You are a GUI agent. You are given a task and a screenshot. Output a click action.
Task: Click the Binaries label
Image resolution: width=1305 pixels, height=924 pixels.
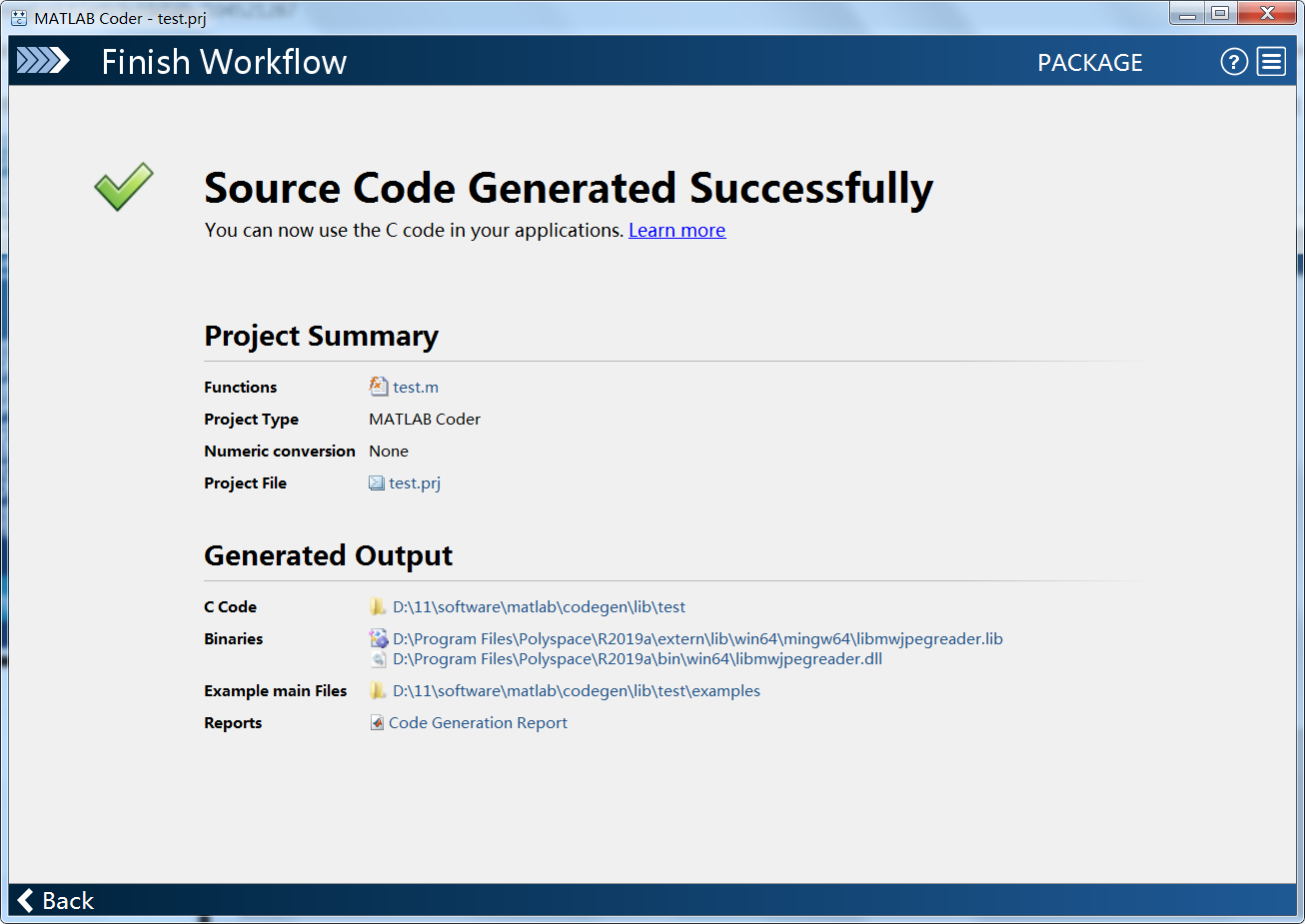pos(234,639)
